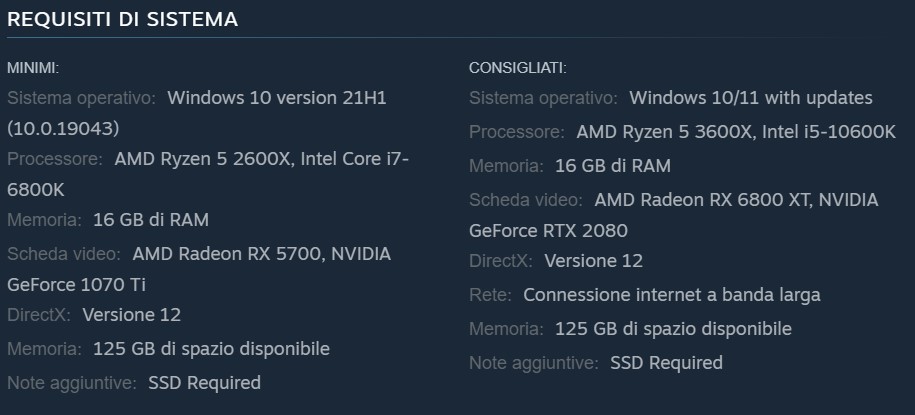Click the "6800K" processor text
The height and width of the screenshot is (415, 915).
tap(35, 189)
